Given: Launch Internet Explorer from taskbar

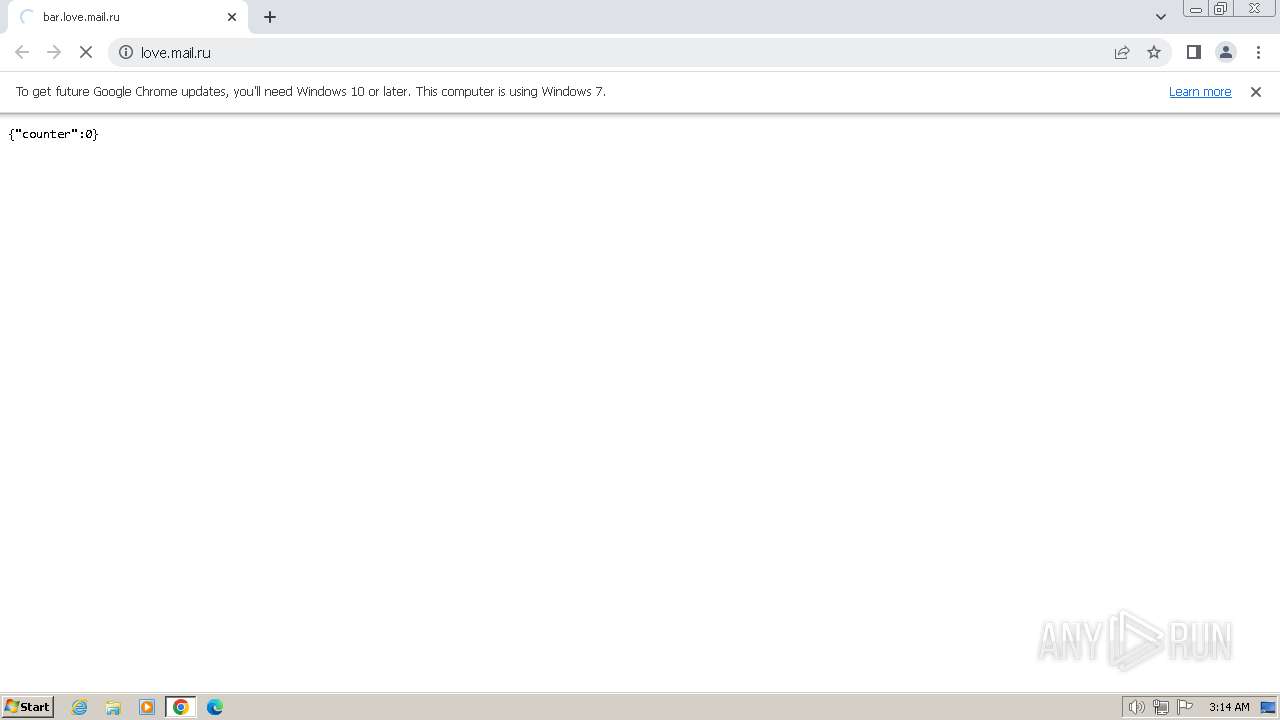Looking at the screenshot, I should [x=80, y=707].
